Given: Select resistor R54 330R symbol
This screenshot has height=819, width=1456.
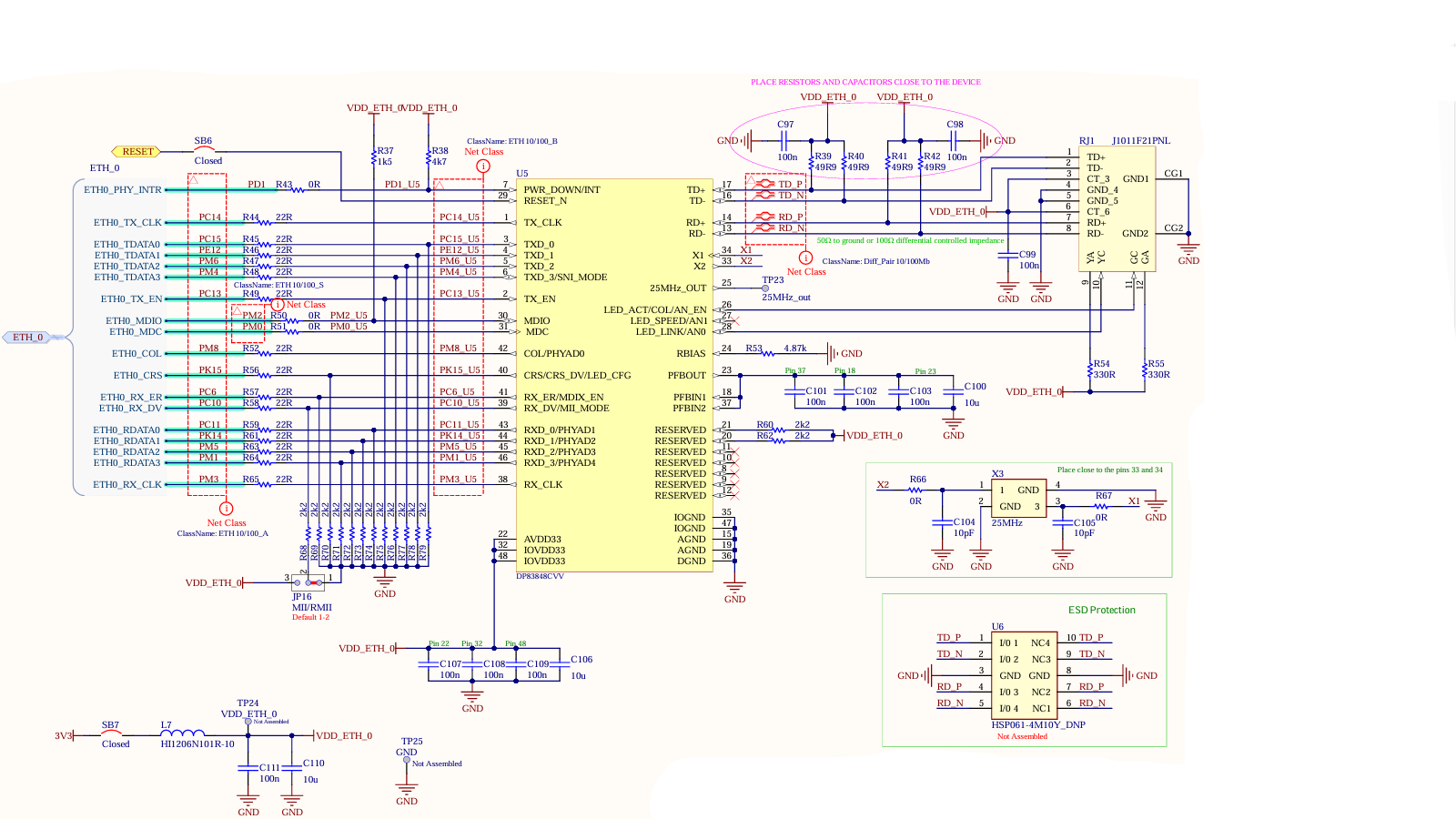Looking at the screenshot, I should click(1090, 369).
